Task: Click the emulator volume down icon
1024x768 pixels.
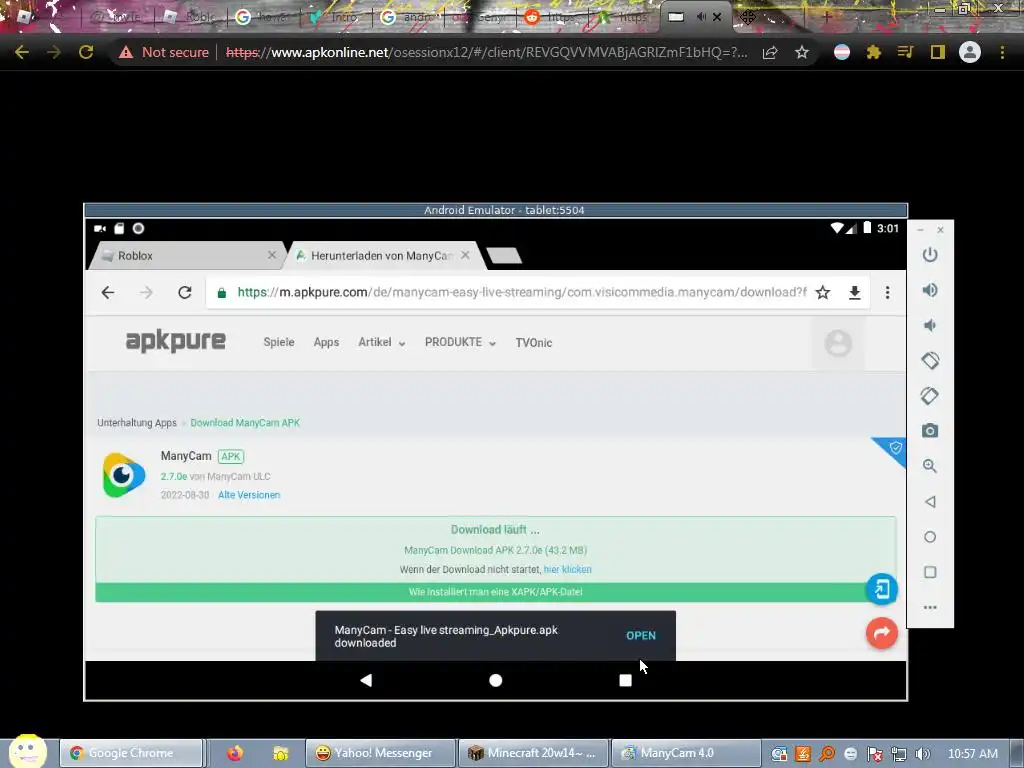Action: 930,325
